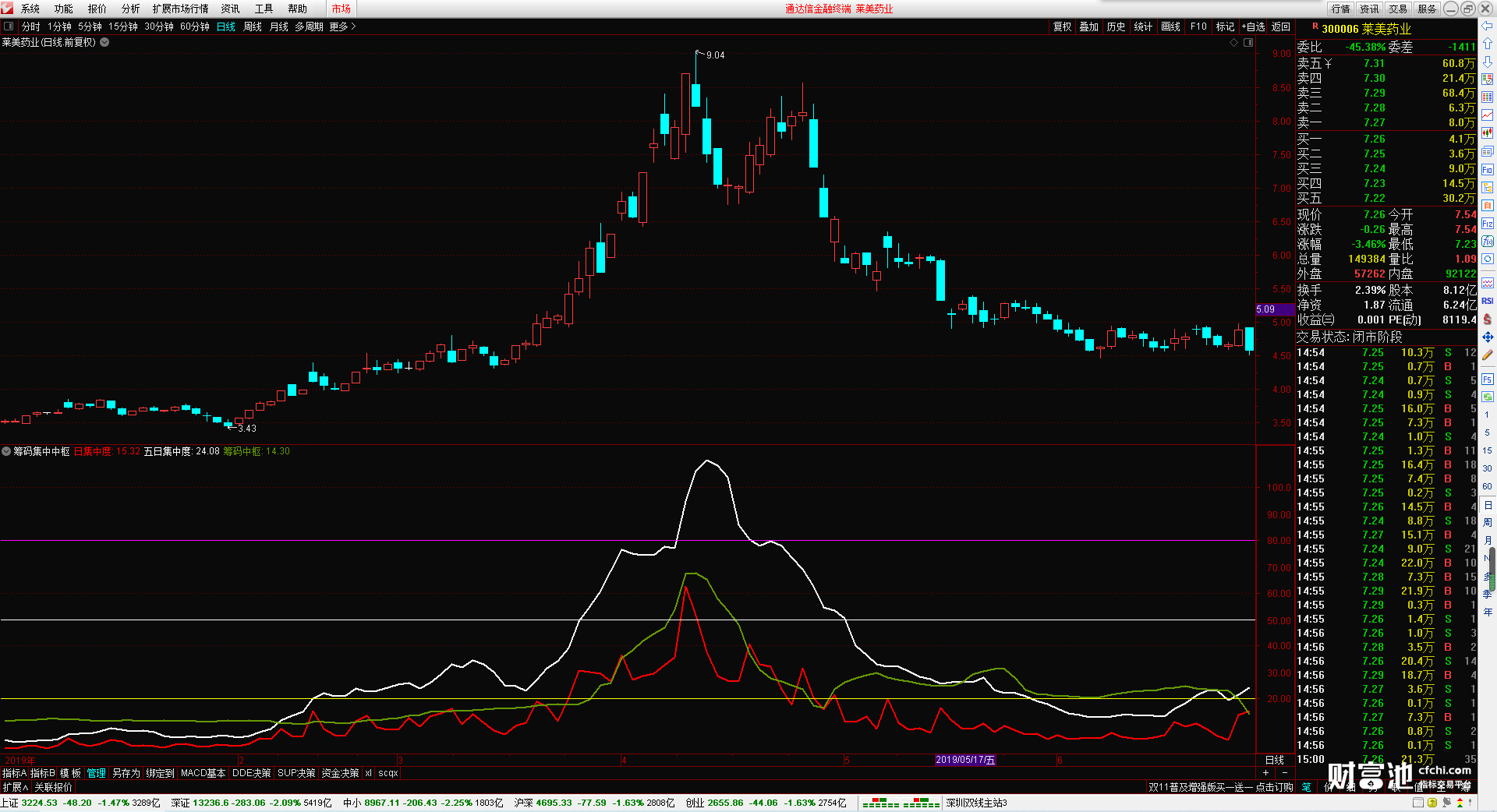Click the up arrow icon in right sidebar
This screenshot has height=812, width=1497.
pos(1488,44)
